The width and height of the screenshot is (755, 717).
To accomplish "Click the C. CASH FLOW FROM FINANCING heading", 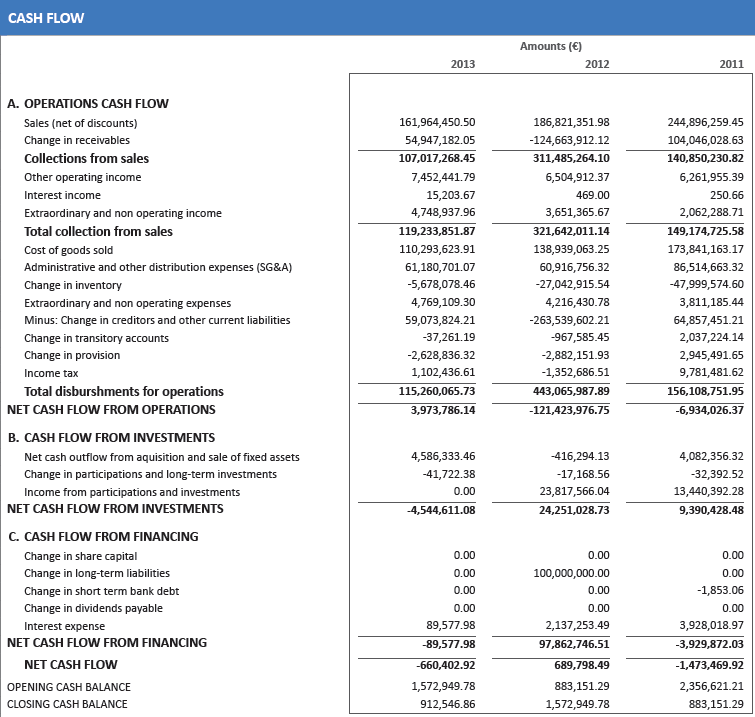I will click(103, 536).
